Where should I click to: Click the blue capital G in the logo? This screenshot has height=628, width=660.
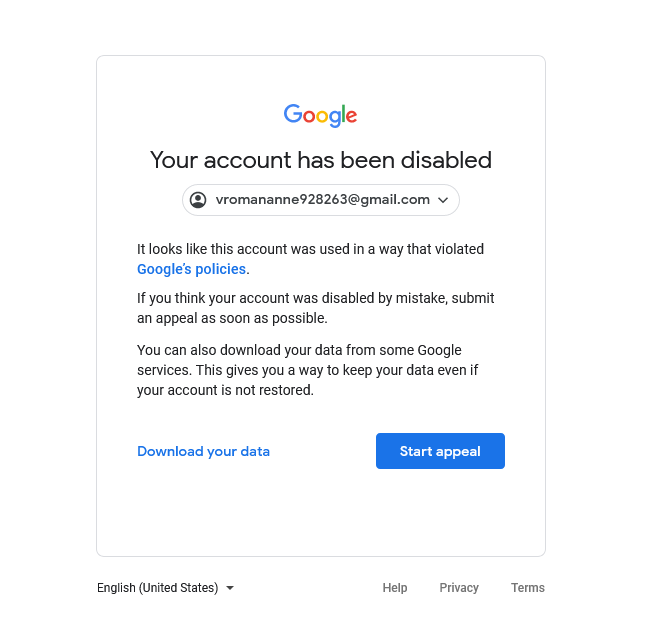[292, 114]
